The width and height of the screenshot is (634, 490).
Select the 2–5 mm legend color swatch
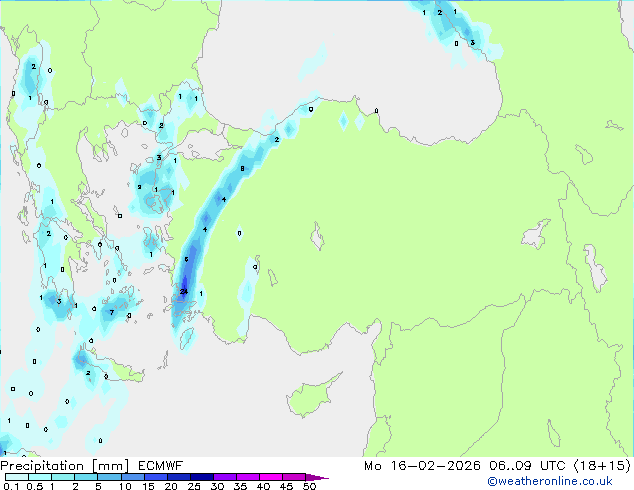86,477
